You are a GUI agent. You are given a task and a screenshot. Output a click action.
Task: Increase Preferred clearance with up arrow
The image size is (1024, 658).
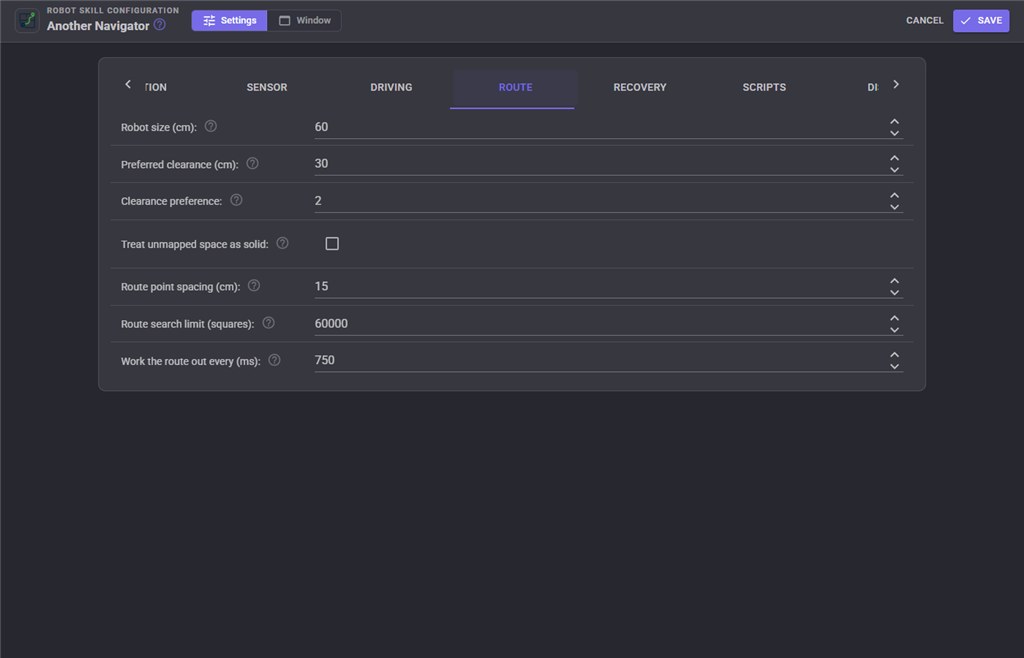[x=895, y=158]
